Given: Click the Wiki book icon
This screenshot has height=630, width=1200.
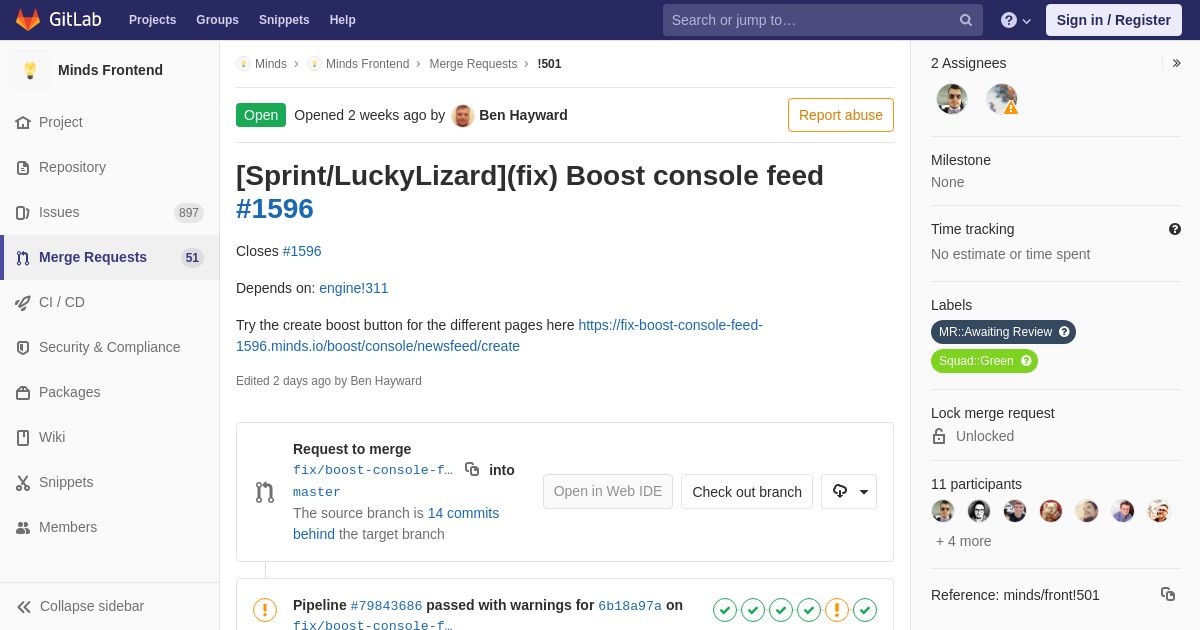Looking at the screenshot, I should pyautogui.click(x=23, y=437).
